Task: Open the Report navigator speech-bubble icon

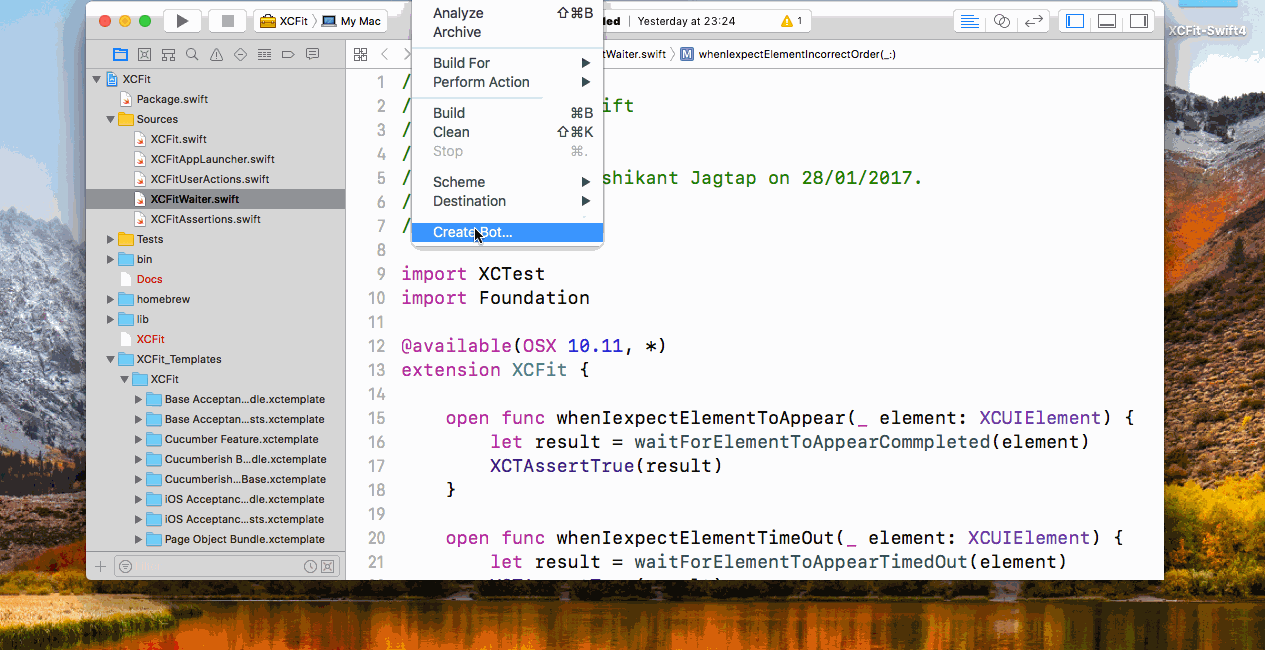Action: [312, 54]
